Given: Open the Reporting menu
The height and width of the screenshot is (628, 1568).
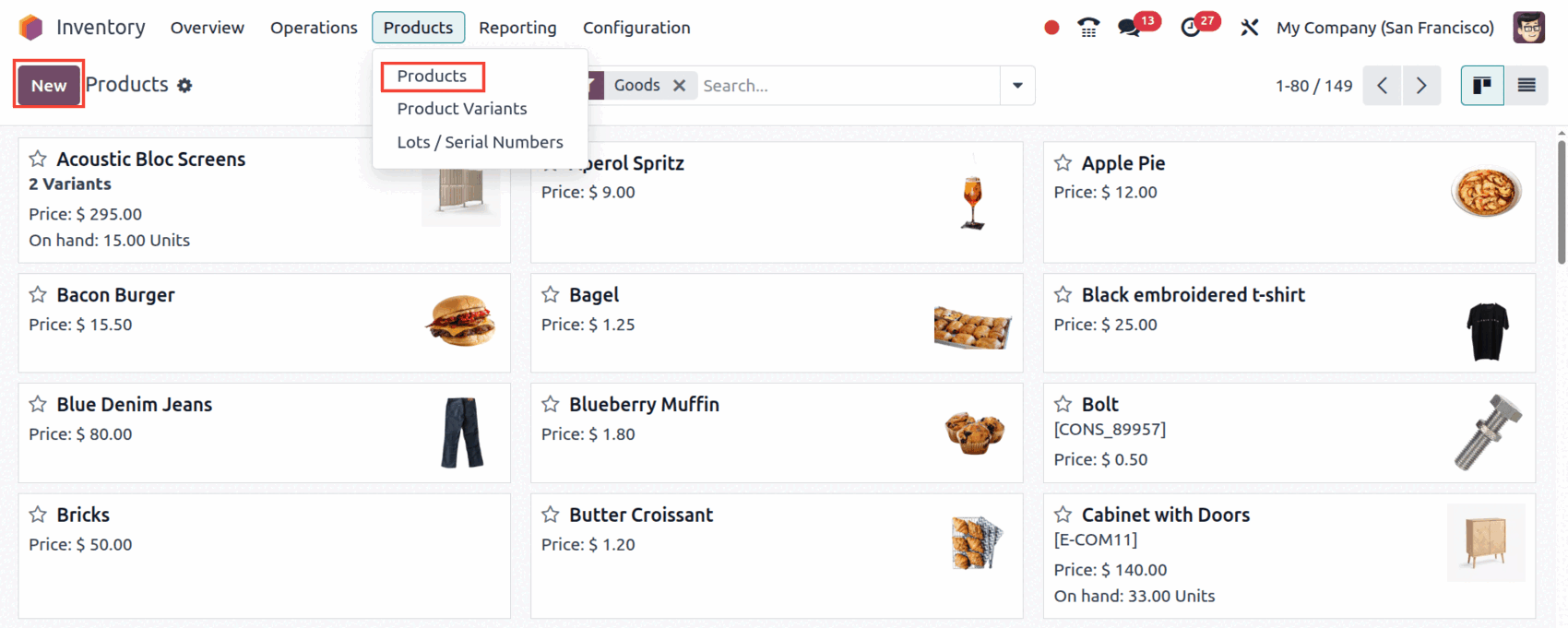Looking at the screenshot, I should [517, 28].
